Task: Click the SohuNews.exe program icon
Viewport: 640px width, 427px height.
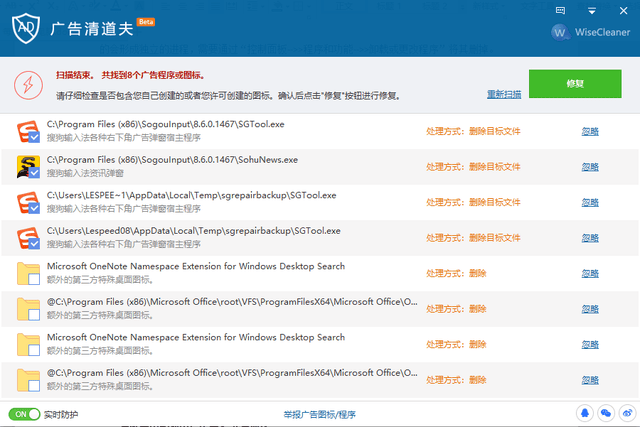Action: (28, 167)
